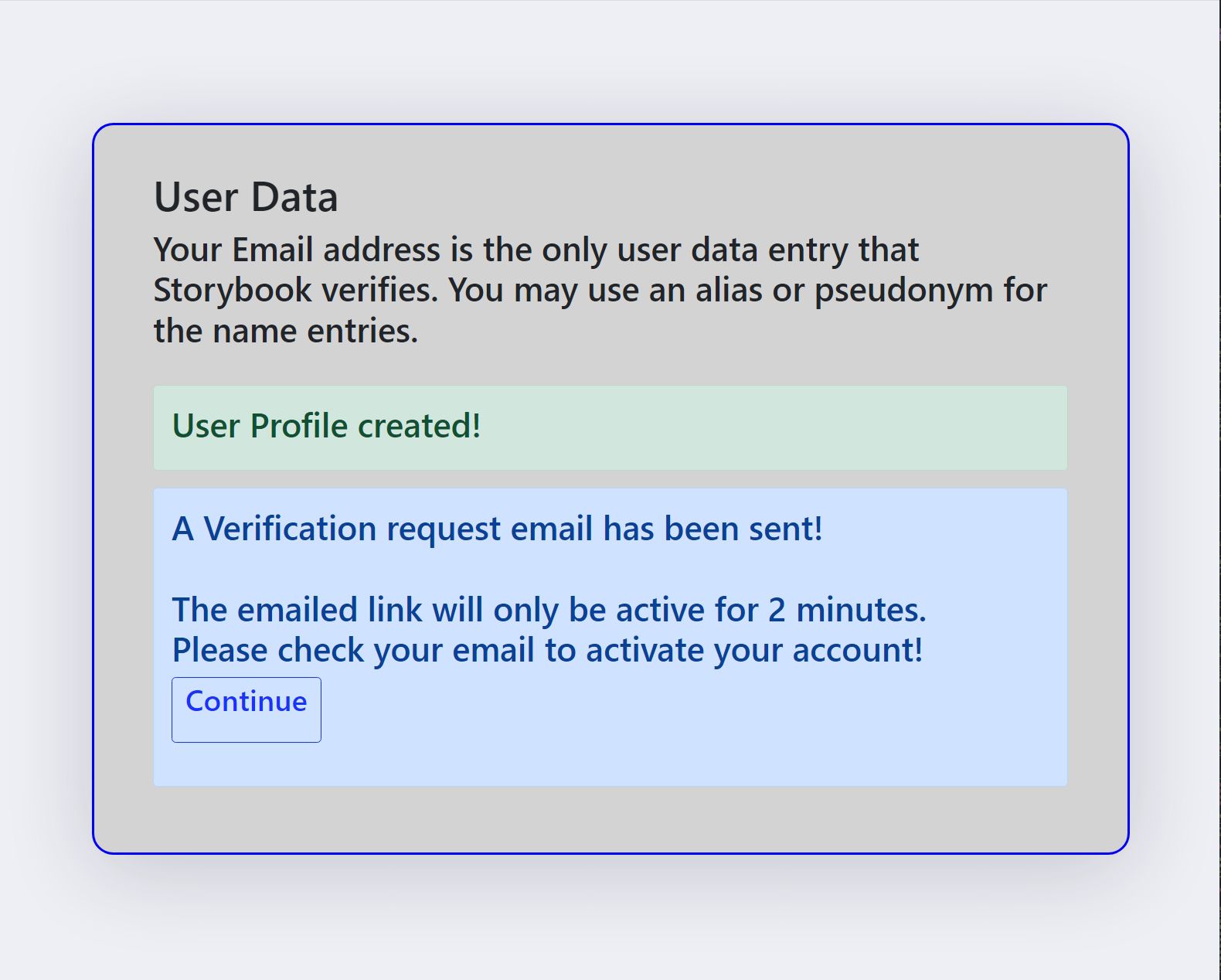Image resolution: width=1221 pixels, height=980 pixels.
Task: Click the '2 minutes' text
Action: (846, 610)
